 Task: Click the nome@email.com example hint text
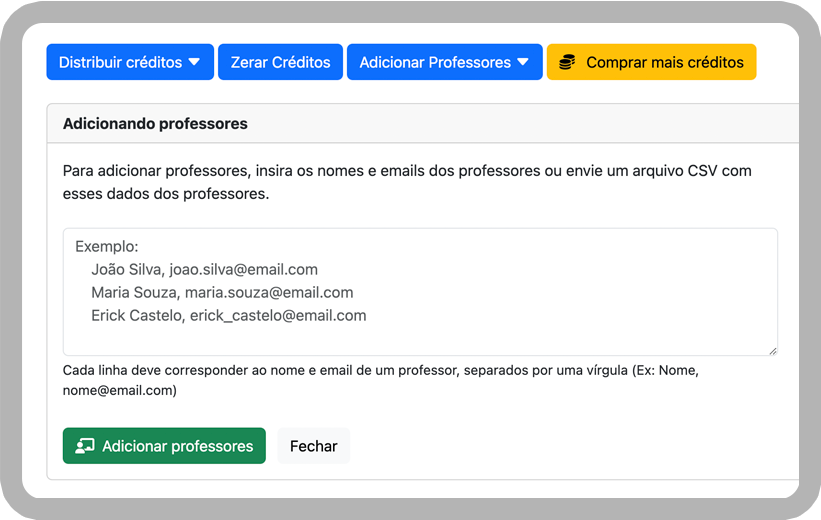(119, 390)
